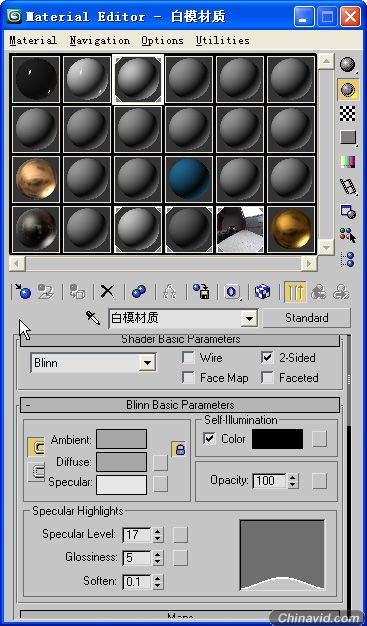Click the Go Forward to Sibling icon
This screenshot has height=626, width=367.
tap(341, 291)
